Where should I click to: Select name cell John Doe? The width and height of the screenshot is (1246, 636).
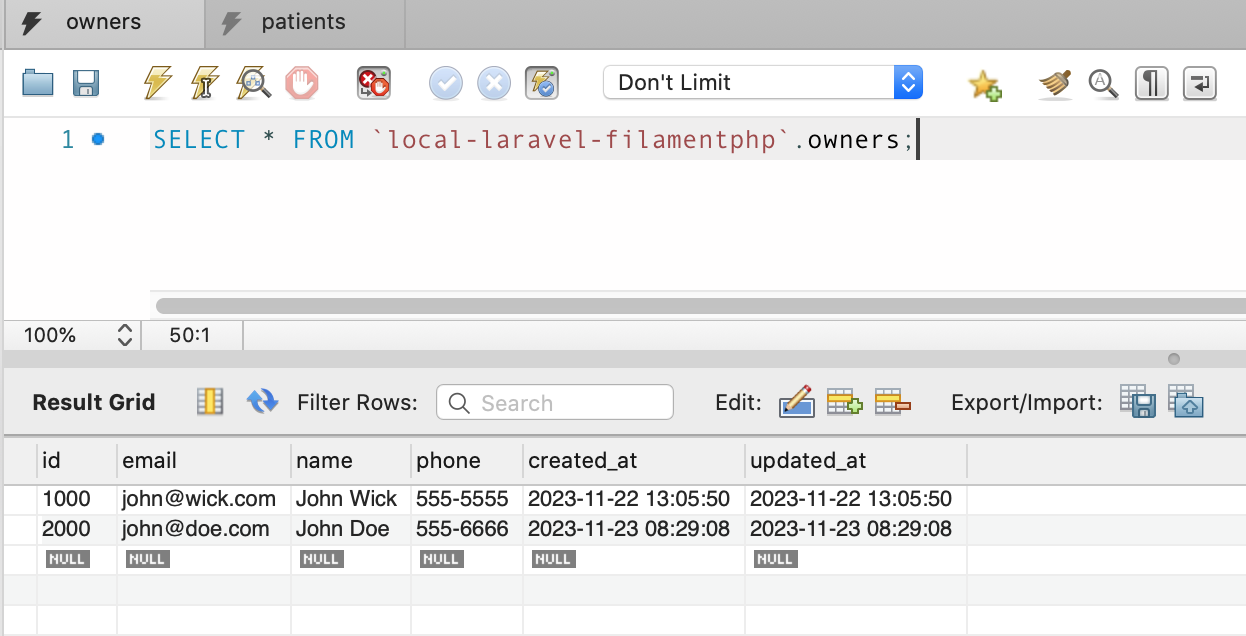click(x=351, y=529)
